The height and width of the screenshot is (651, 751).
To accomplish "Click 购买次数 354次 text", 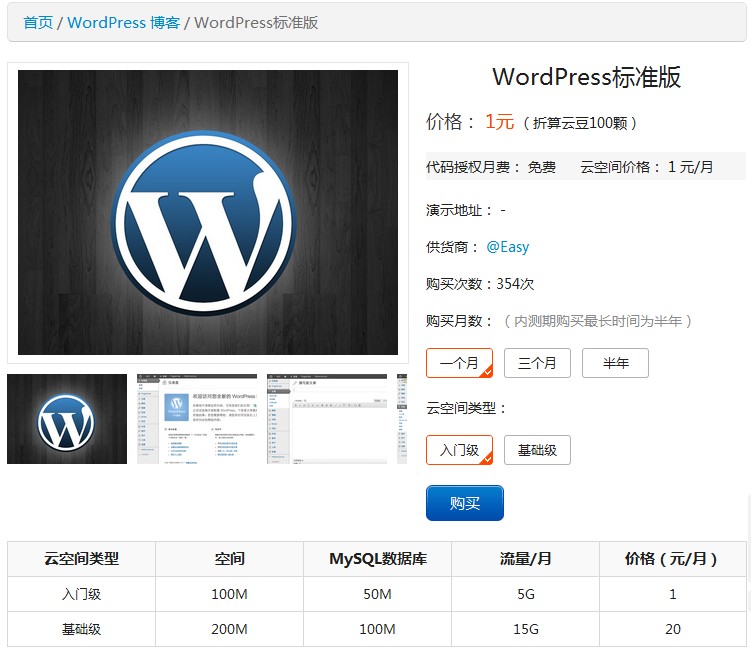I will 480,284.
